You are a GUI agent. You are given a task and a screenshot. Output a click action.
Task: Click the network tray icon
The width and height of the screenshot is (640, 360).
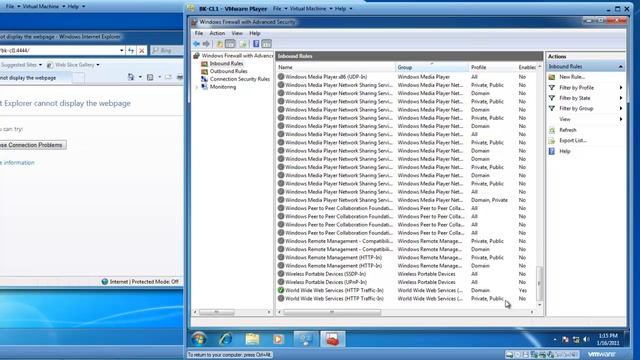tap(576, 339)
